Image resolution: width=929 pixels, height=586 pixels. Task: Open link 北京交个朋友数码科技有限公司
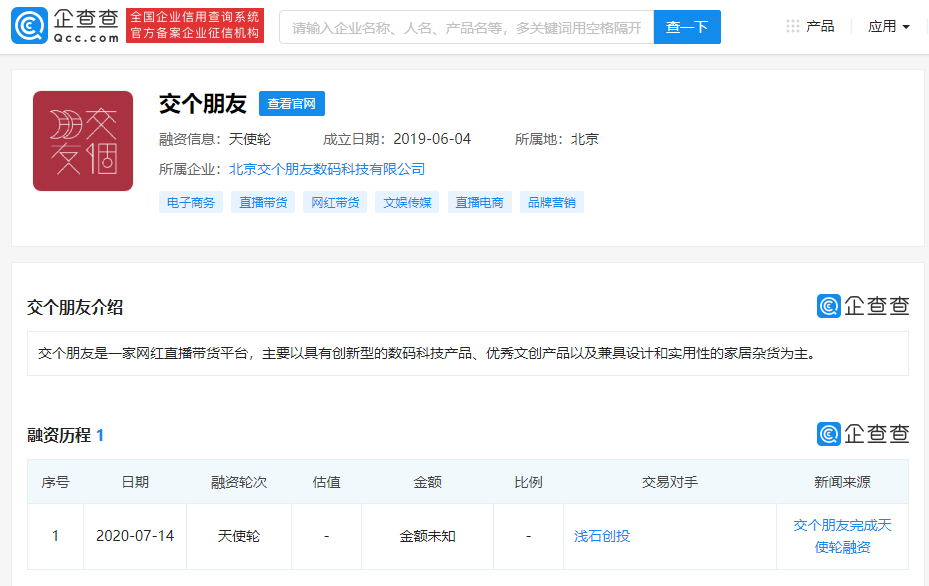(x=327, y=169)
